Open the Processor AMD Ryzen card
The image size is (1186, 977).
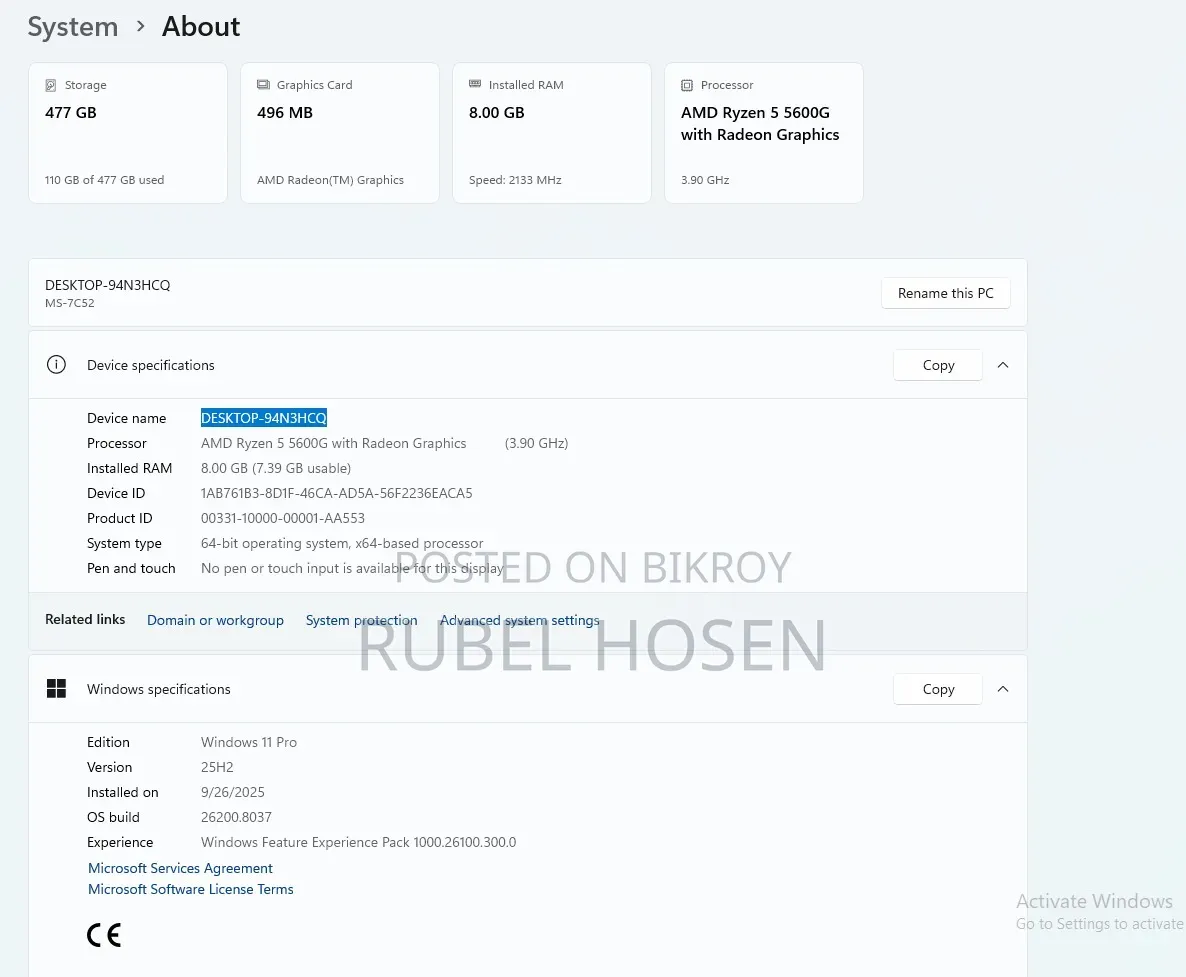pos(764,133)
